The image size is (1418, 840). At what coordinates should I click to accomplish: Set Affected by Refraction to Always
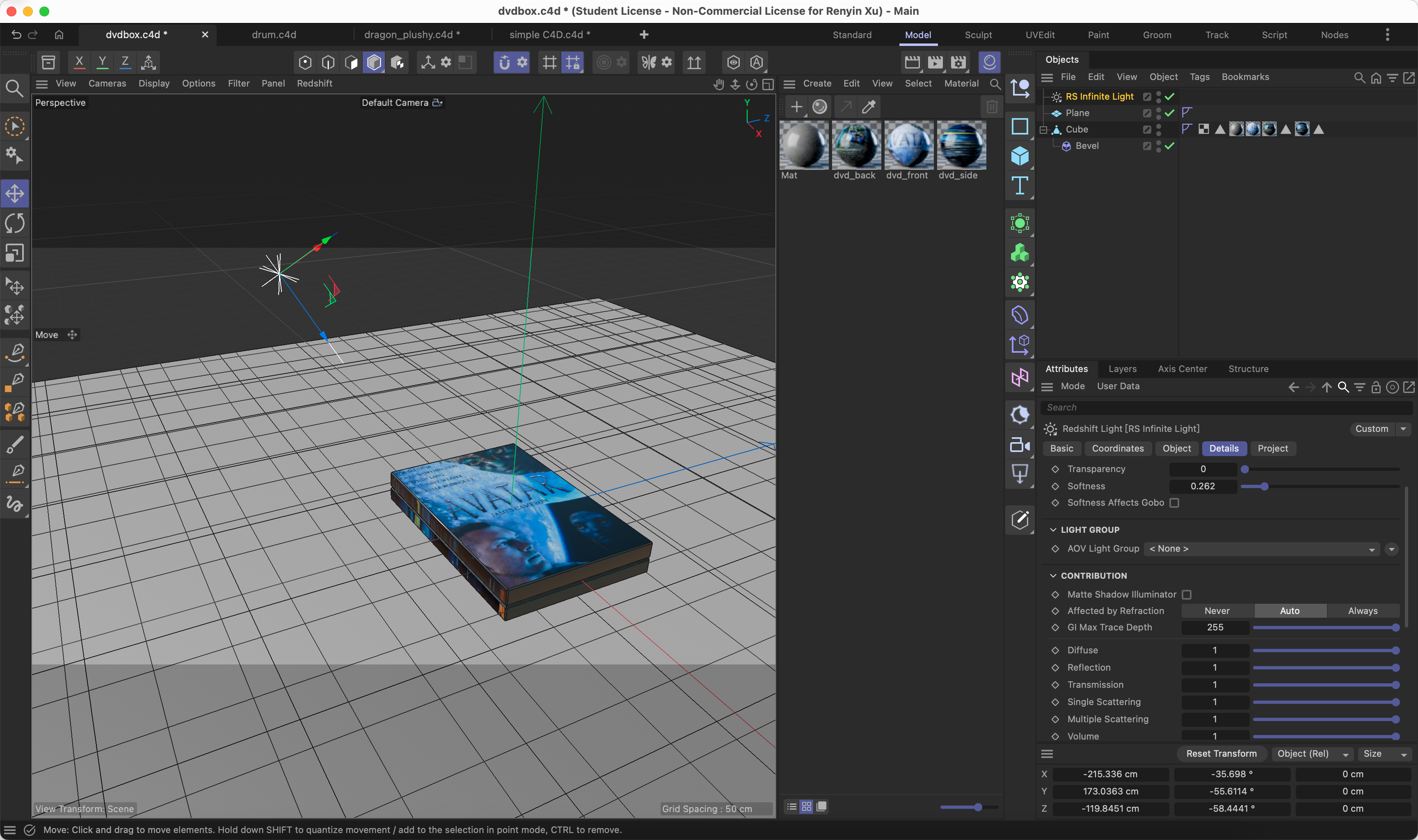coord(1363,610)
